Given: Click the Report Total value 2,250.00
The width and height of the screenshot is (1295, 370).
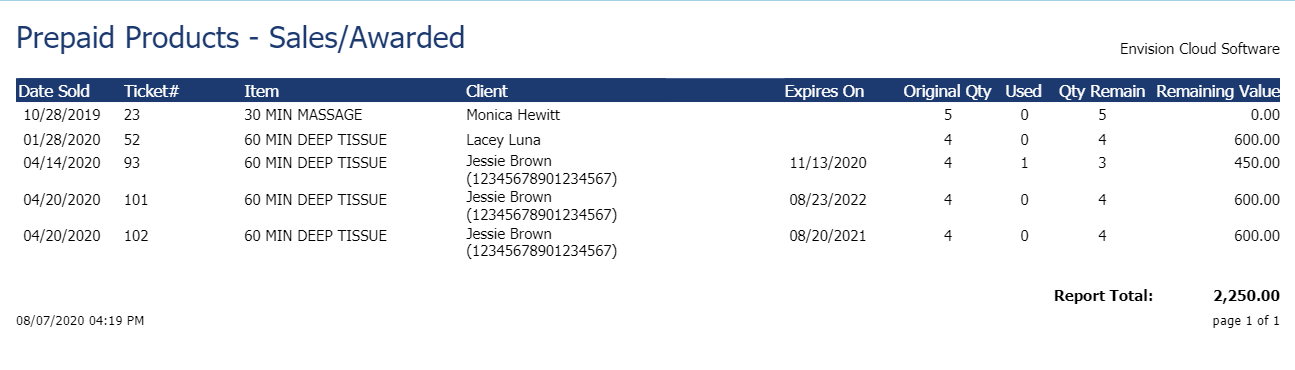Looking at the screenshot, I should [1246, 296].
